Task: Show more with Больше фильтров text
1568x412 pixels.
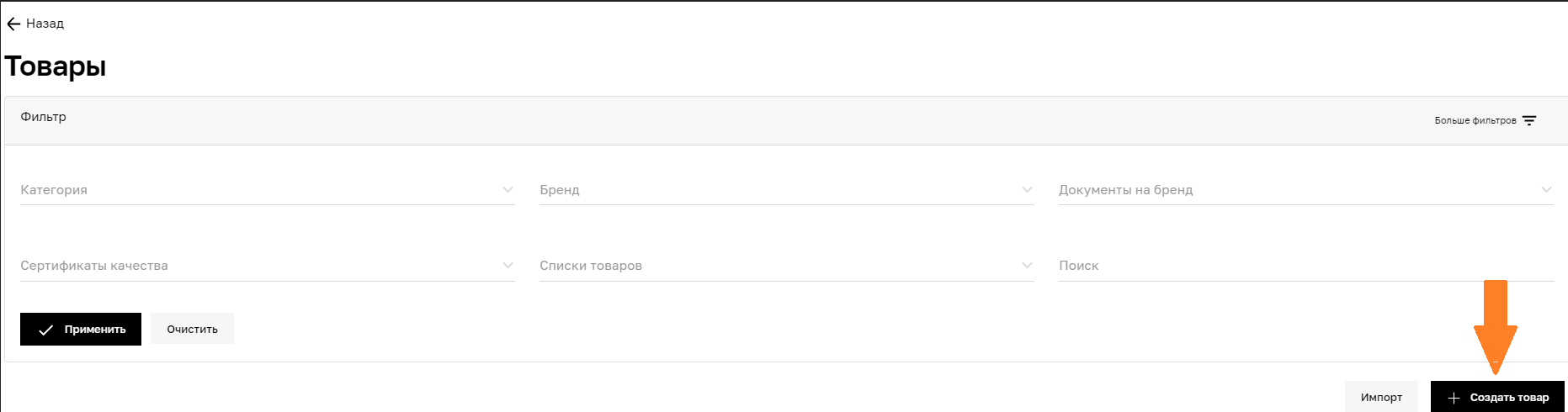Action: pos(1475,121)
